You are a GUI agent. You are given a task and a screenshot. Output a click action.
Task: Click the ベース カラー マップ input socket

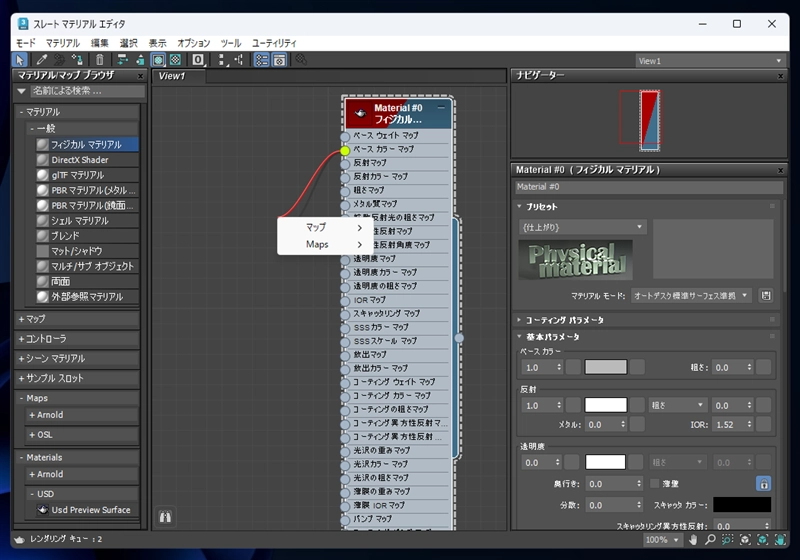point(345,150)
